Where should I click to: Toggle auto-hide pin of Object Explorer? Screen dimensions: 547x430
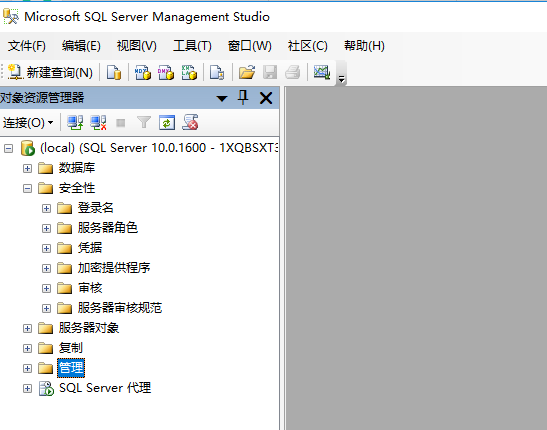(243, 97)
